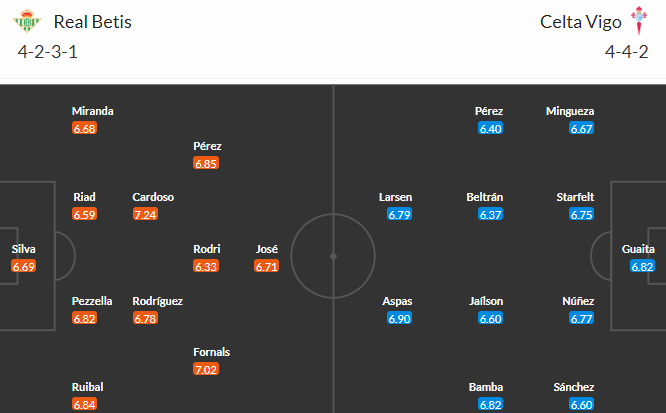
Task: Select José's 6.71 rating badge
Action: 267,266
